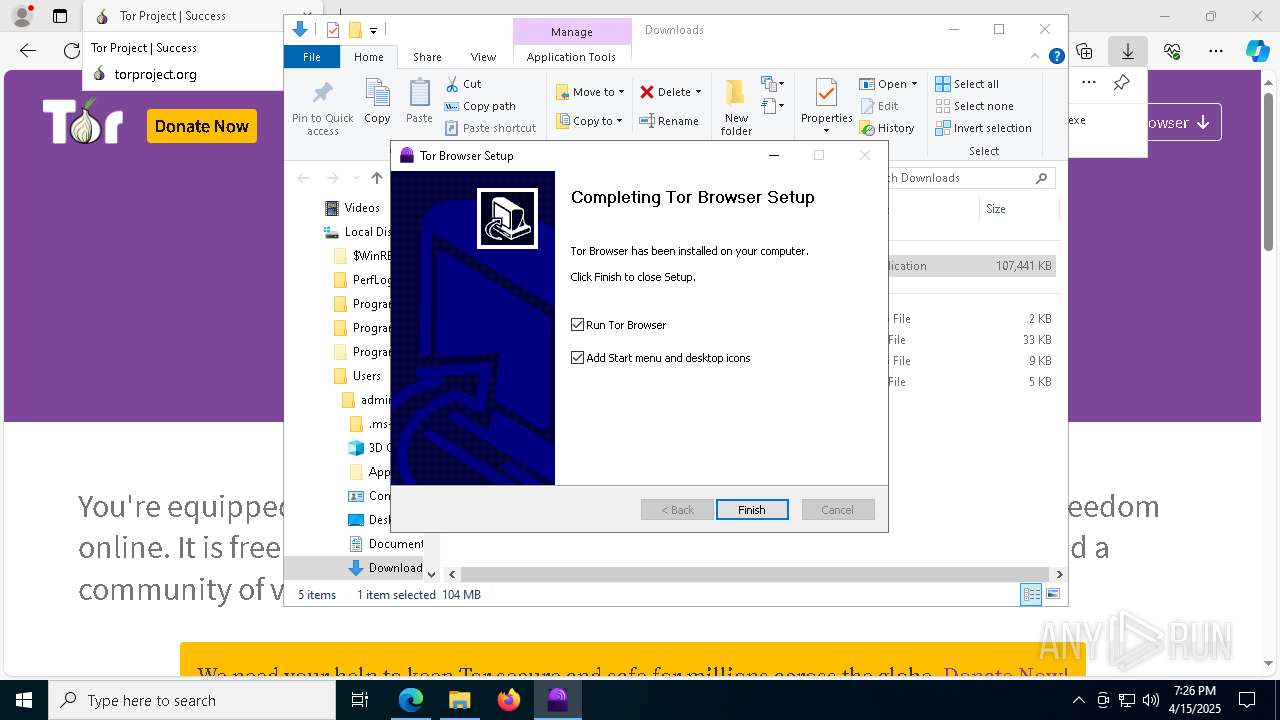Click Invert selection in ribbon
1280x720 pixels.
984,128
